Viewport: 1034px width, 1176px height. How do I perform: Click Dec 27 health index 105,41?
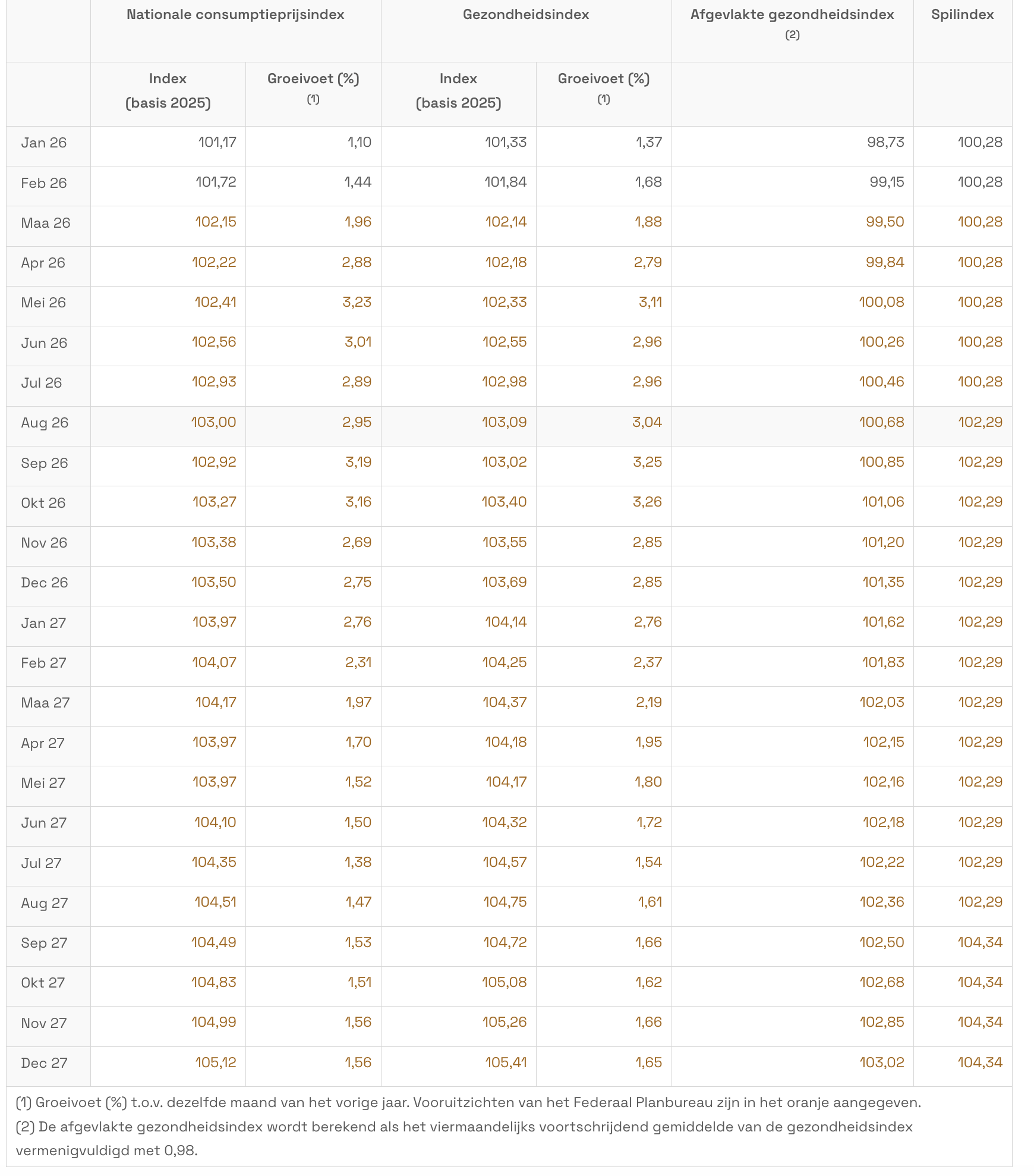tap(506, 1062)
